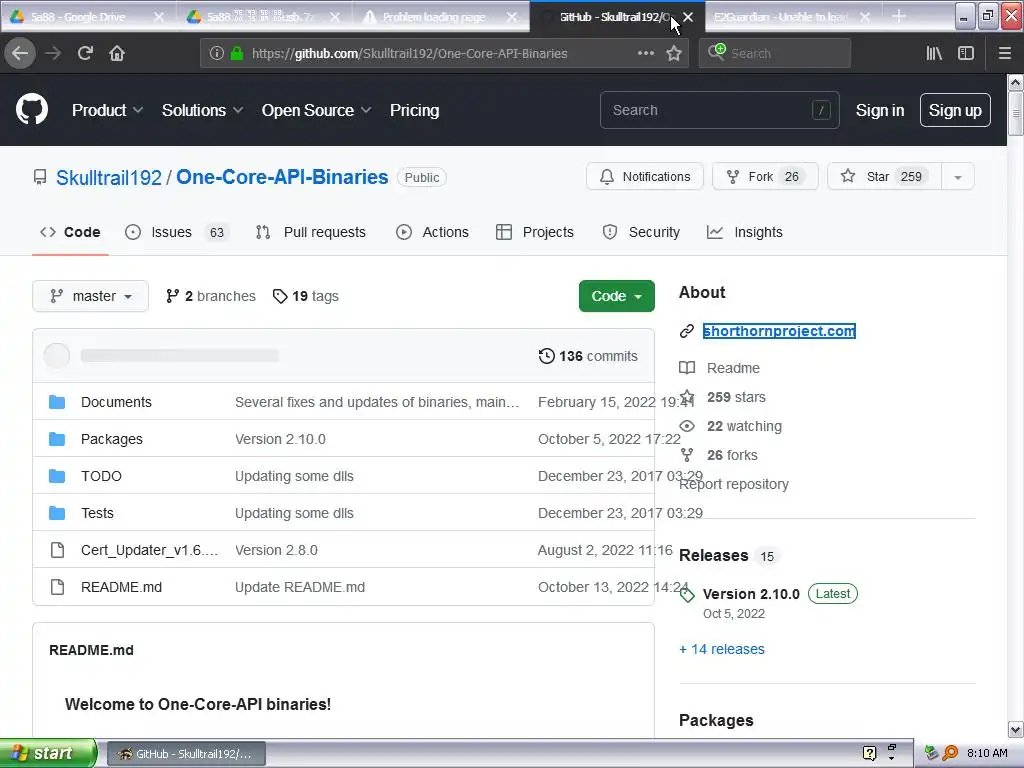Click the Firefox forward arrow button

click(53, 53)
